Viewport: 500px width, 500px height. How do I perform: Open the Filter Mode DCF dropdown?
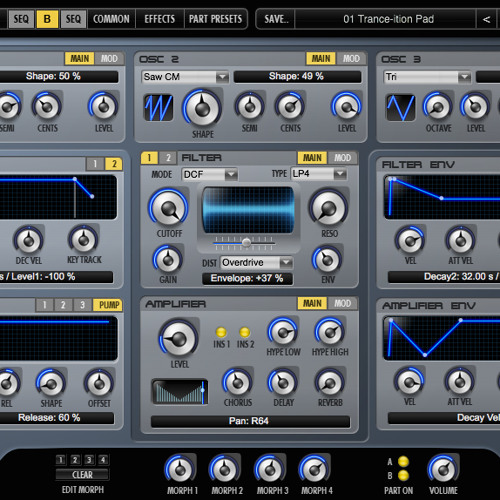(x=209, y=174)
